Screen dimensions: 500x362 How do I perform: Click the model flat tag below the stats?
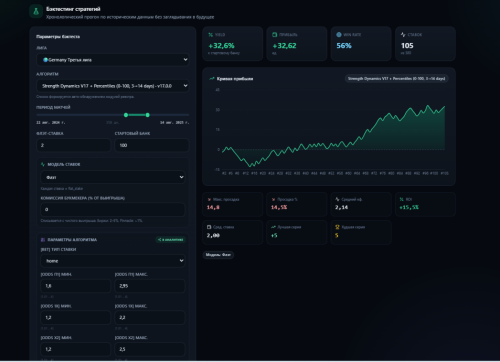click(218, 255)
